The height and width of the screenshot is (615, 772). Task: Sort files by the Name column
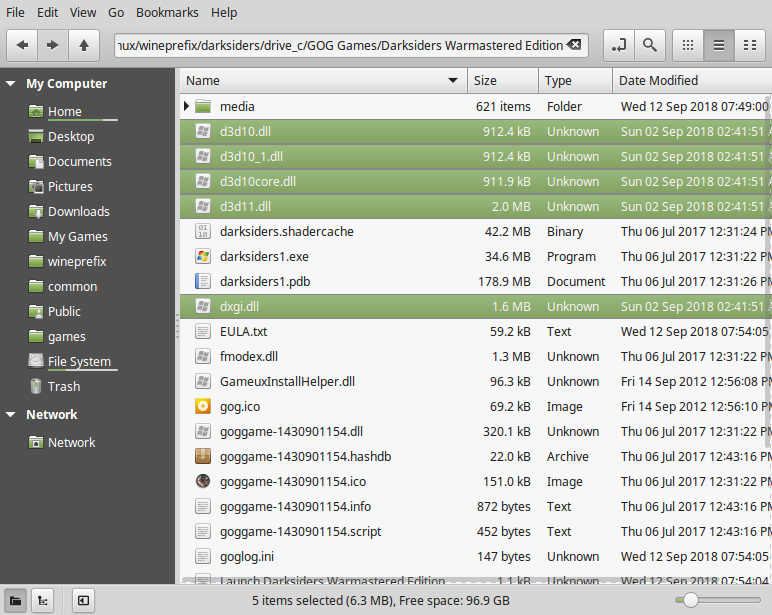coord(323,81)
